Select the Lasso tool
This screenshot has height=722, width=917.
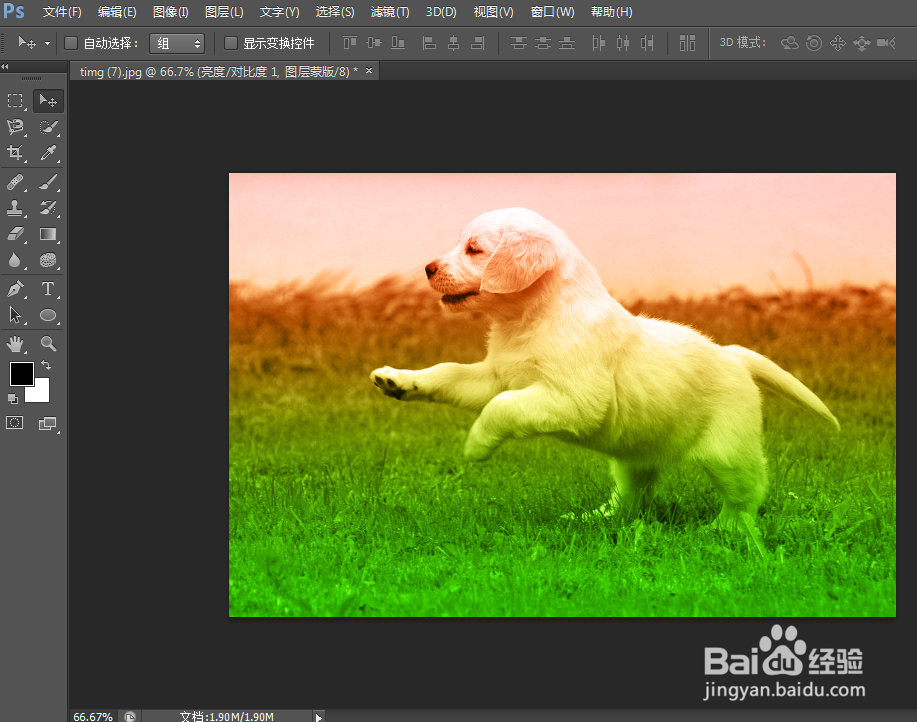pyautogui.click(x=15, y=127)
